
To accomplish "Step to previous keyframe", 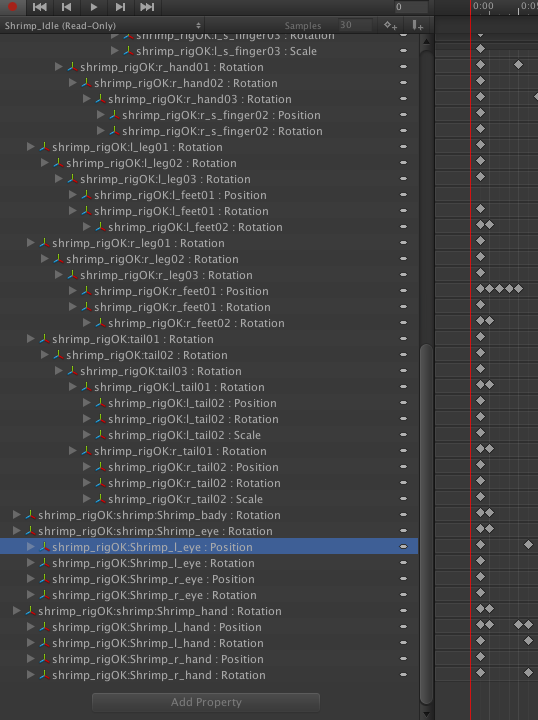I will [67, 6].
